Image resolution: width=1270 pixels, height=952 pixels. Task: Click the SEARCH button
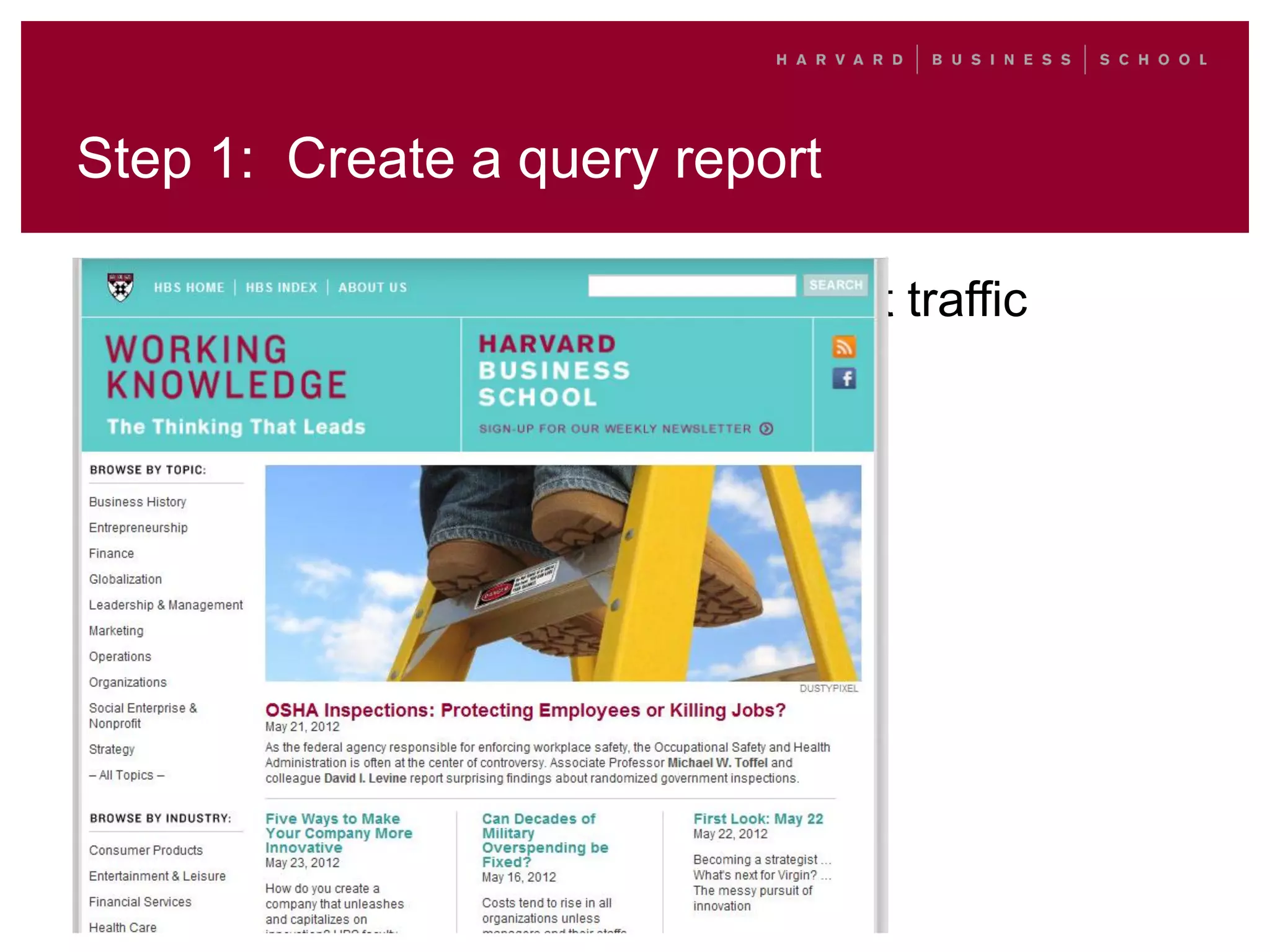click(x=835, y=285)
